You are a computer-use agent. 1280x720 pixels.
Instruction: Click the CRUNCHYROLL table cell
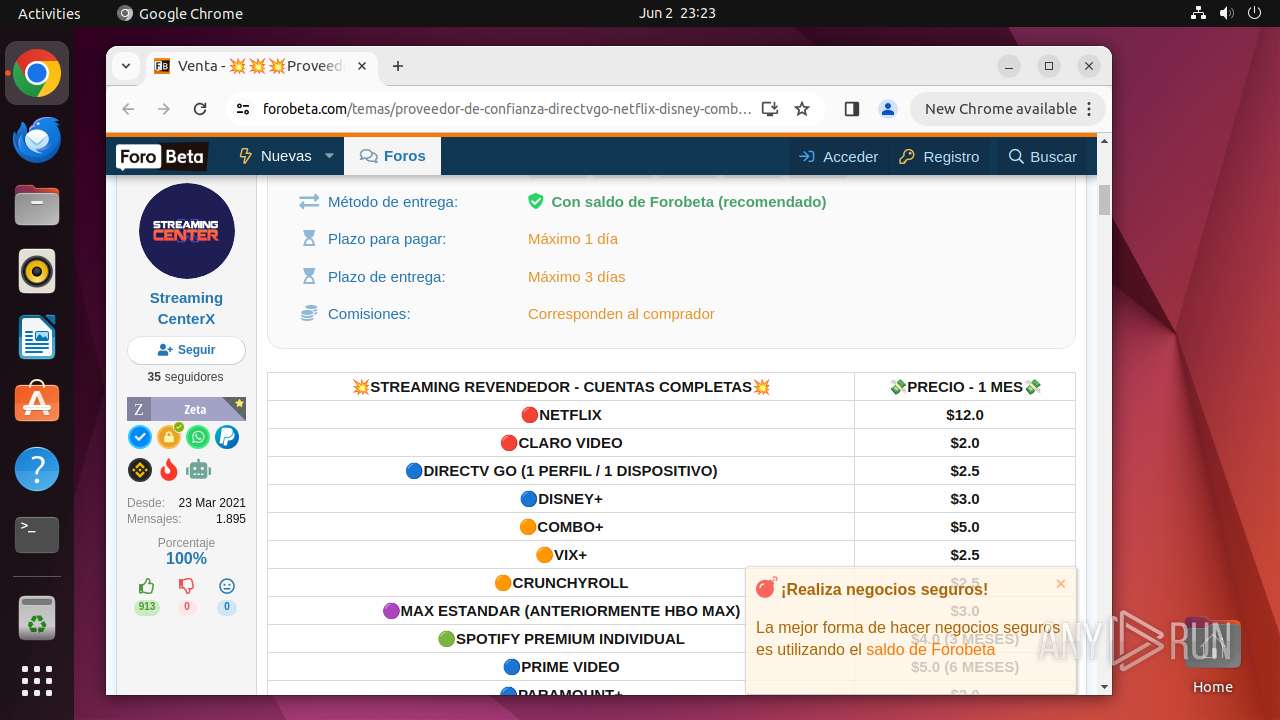[561, 583]
